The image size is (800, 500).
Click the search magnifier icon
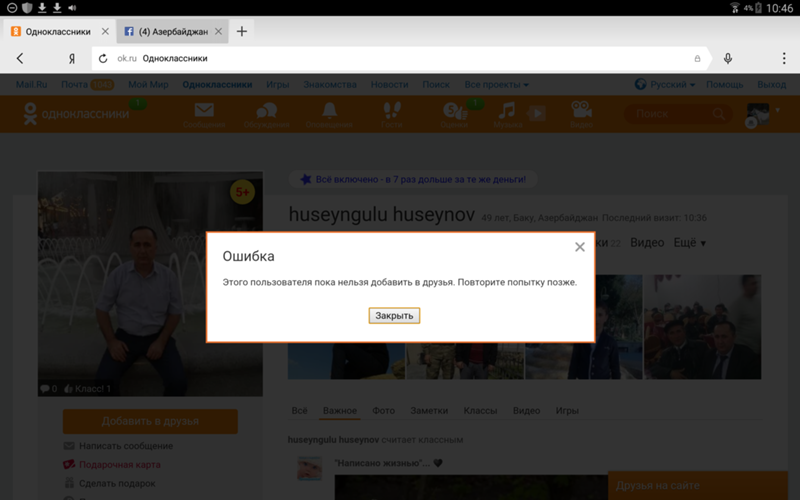coord(719,114)
